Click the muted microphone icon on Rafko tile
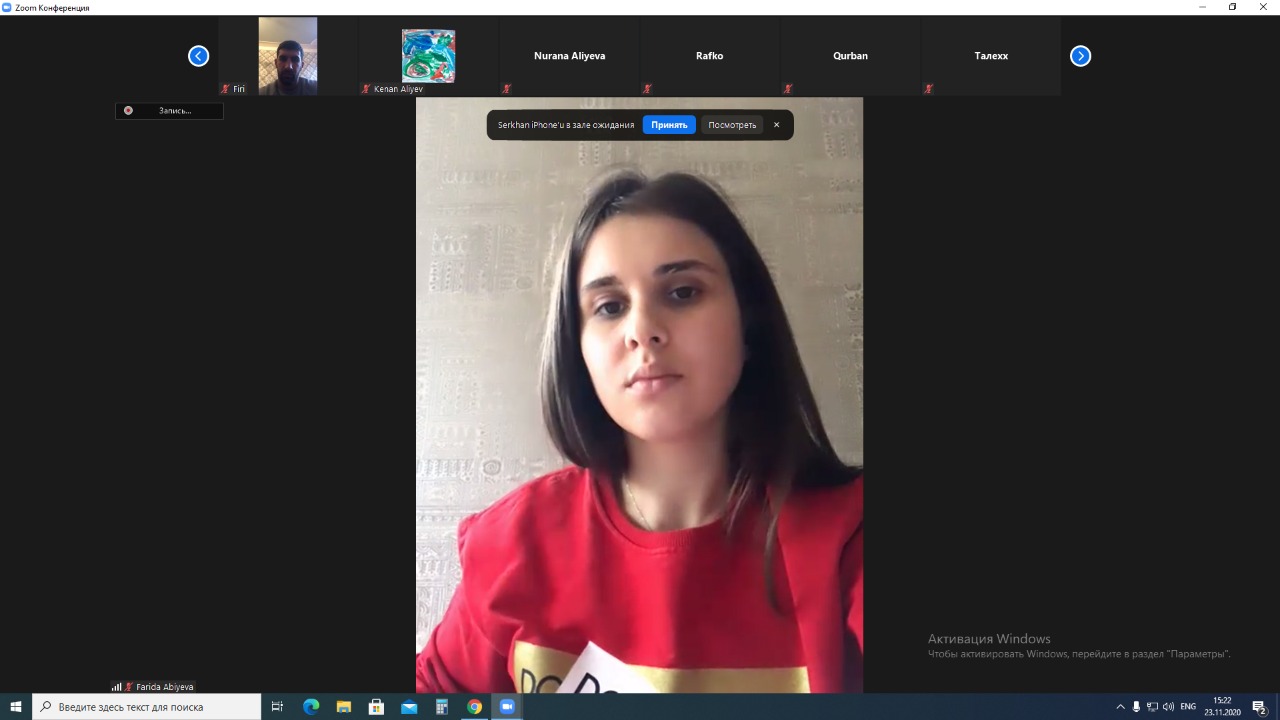 click(x=647, y=89)
